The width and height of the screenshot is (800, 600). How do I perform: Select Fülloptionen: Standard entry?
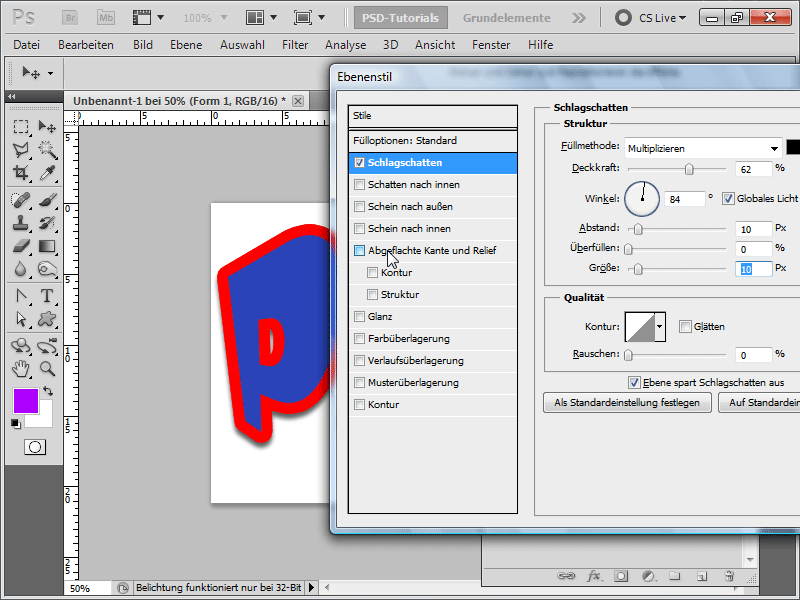click(433, 140)
